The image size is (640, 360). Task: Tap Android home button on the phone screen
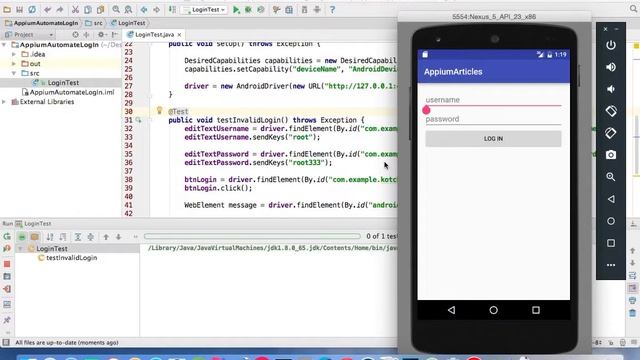click(493, 310)
